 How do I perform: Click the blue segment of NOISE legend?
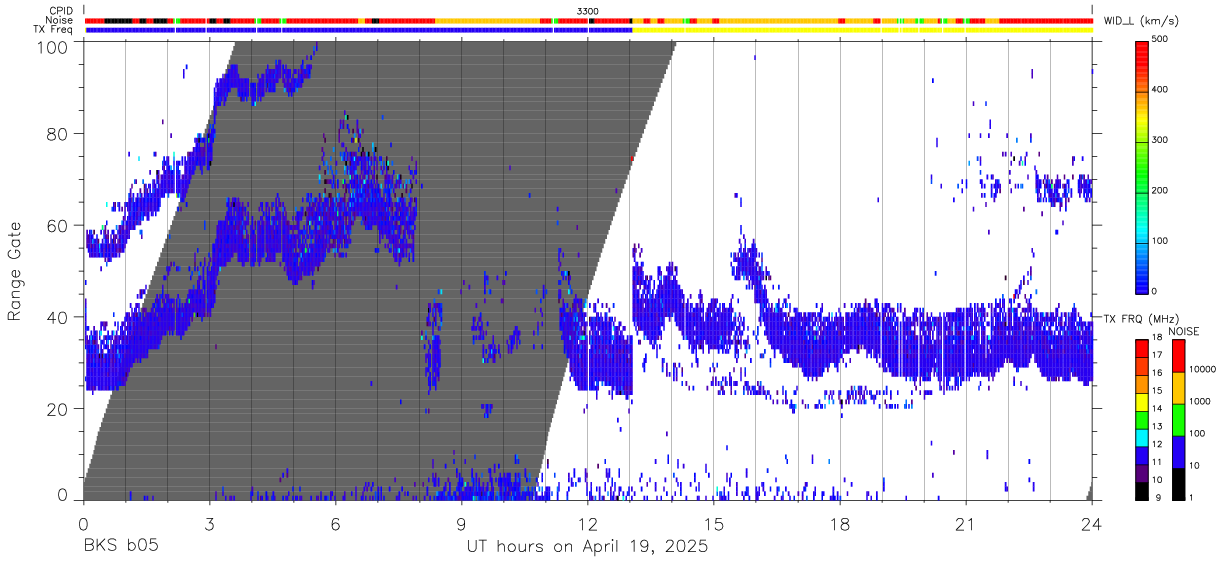click(x=1178, y=452)
